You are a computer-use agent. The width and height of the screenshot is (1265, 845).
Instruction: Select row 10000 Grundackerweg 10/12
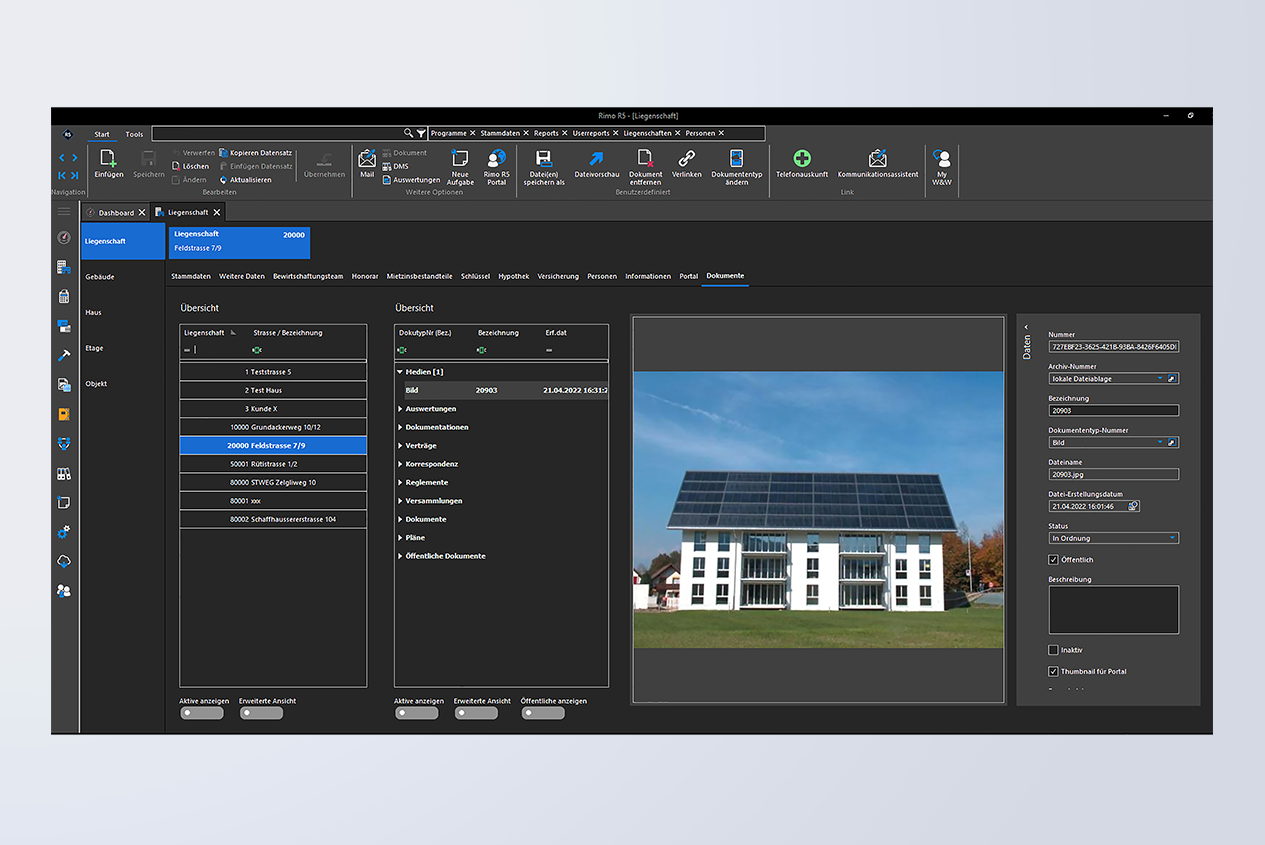(x=273, y=427)
